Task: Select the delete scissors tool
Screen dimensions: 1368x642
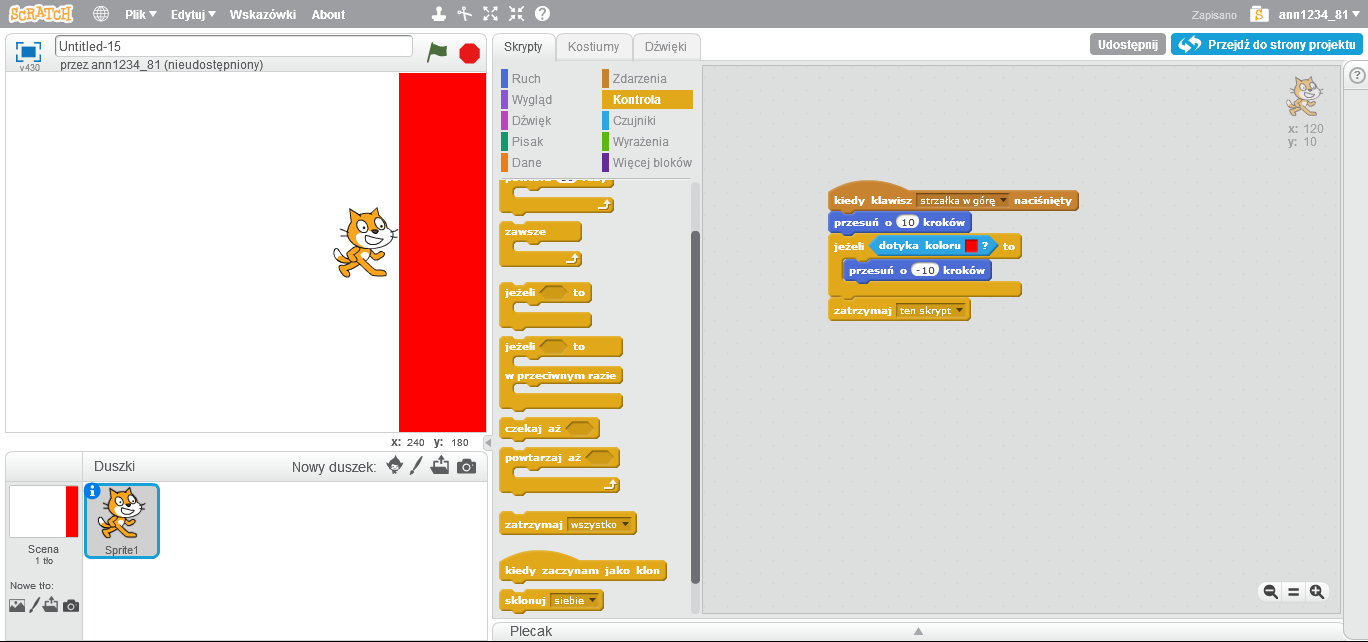Action: 465,14
